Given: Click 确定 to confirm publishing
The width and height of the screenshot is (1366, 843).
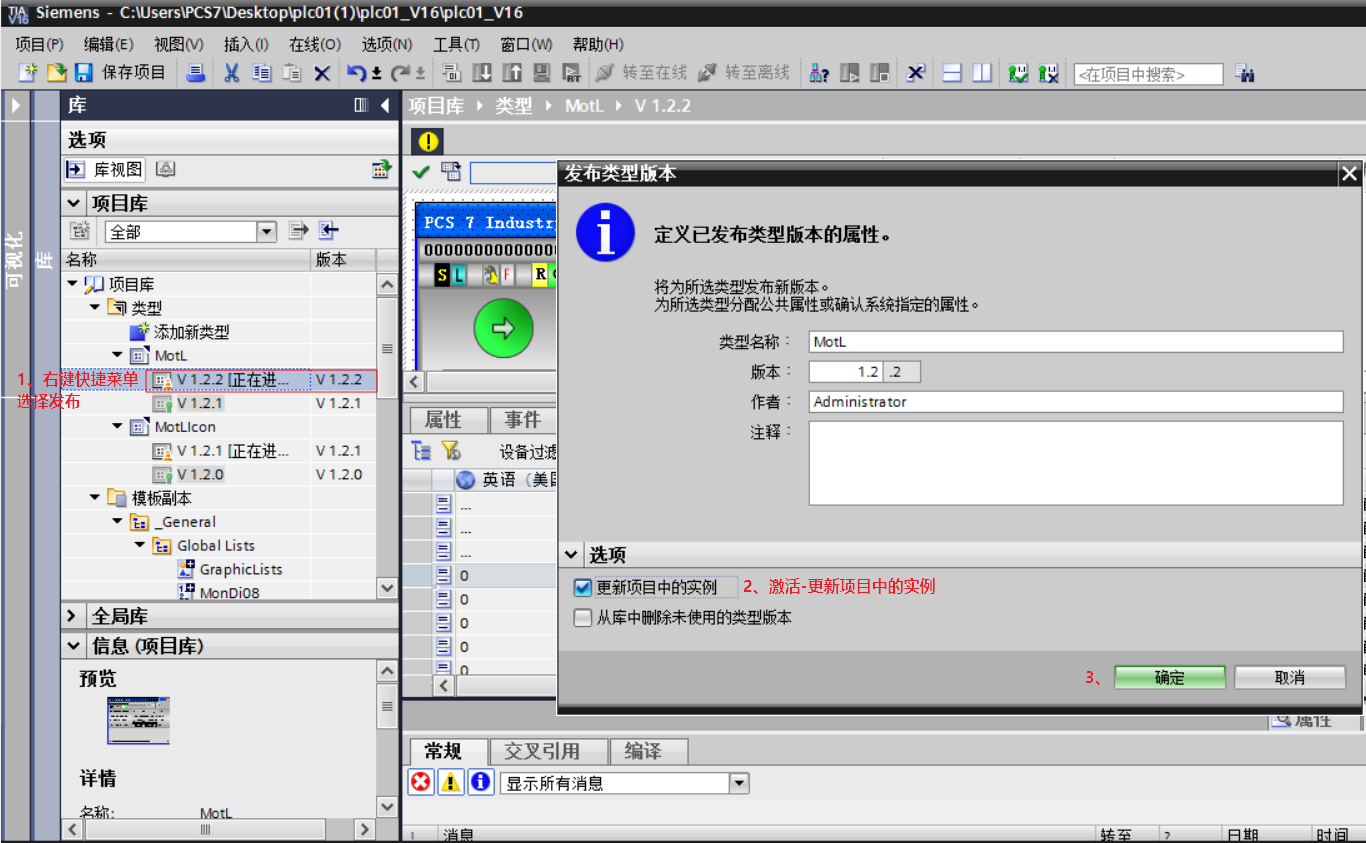Looking at the screenshot, I should tap(1170, 677).
